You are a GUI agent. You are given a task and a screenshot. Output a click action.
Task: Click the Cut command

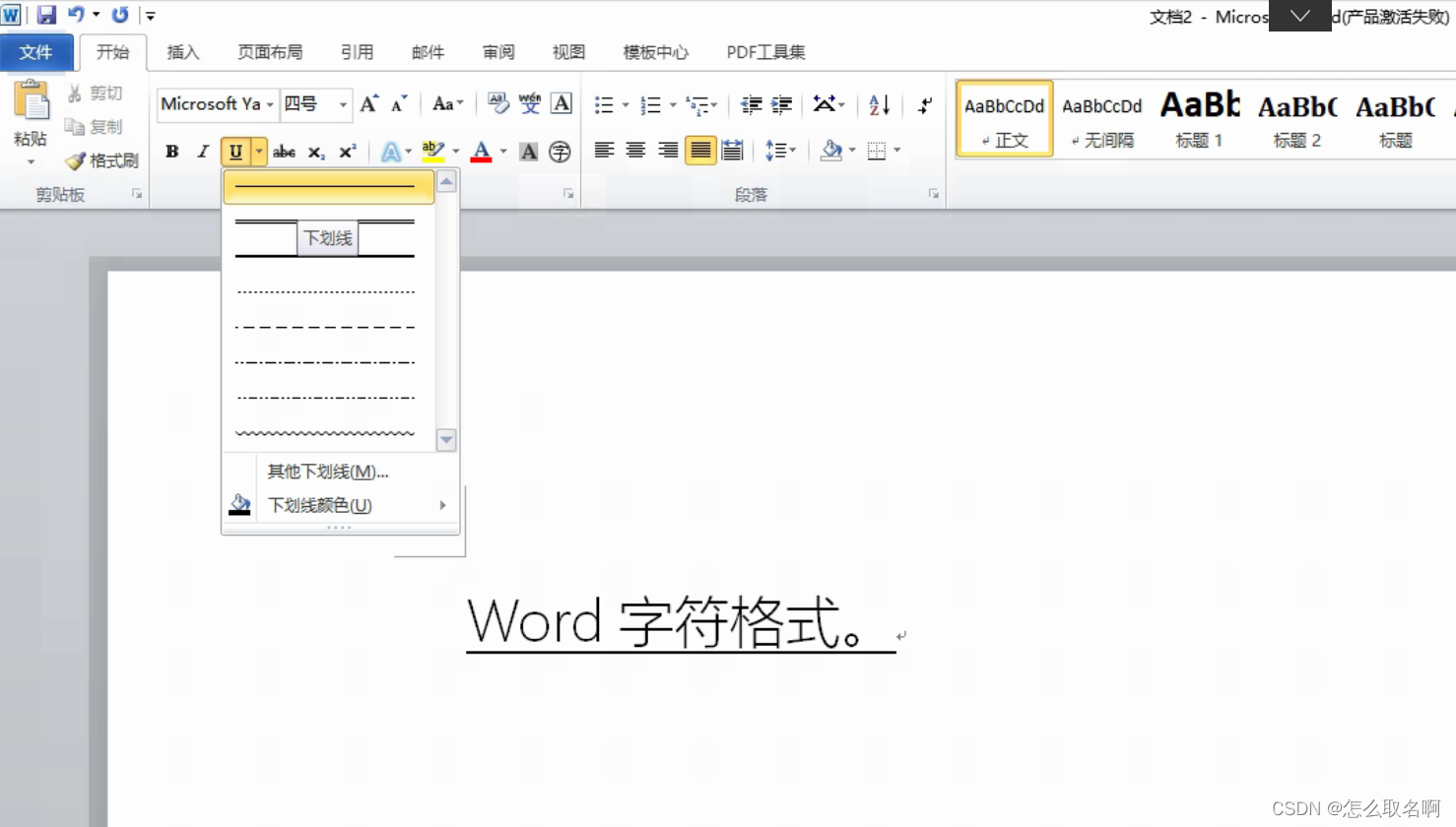(x=96, y=93)
